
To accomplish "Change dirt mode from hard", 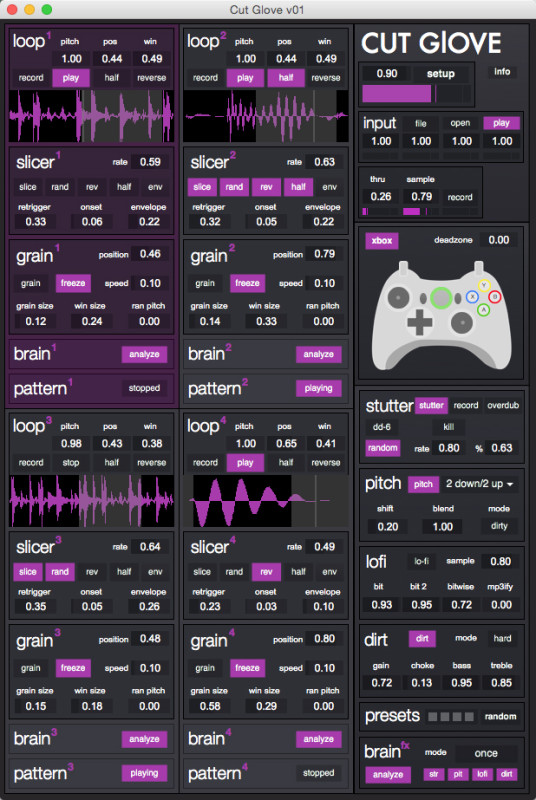I will 502,638.
